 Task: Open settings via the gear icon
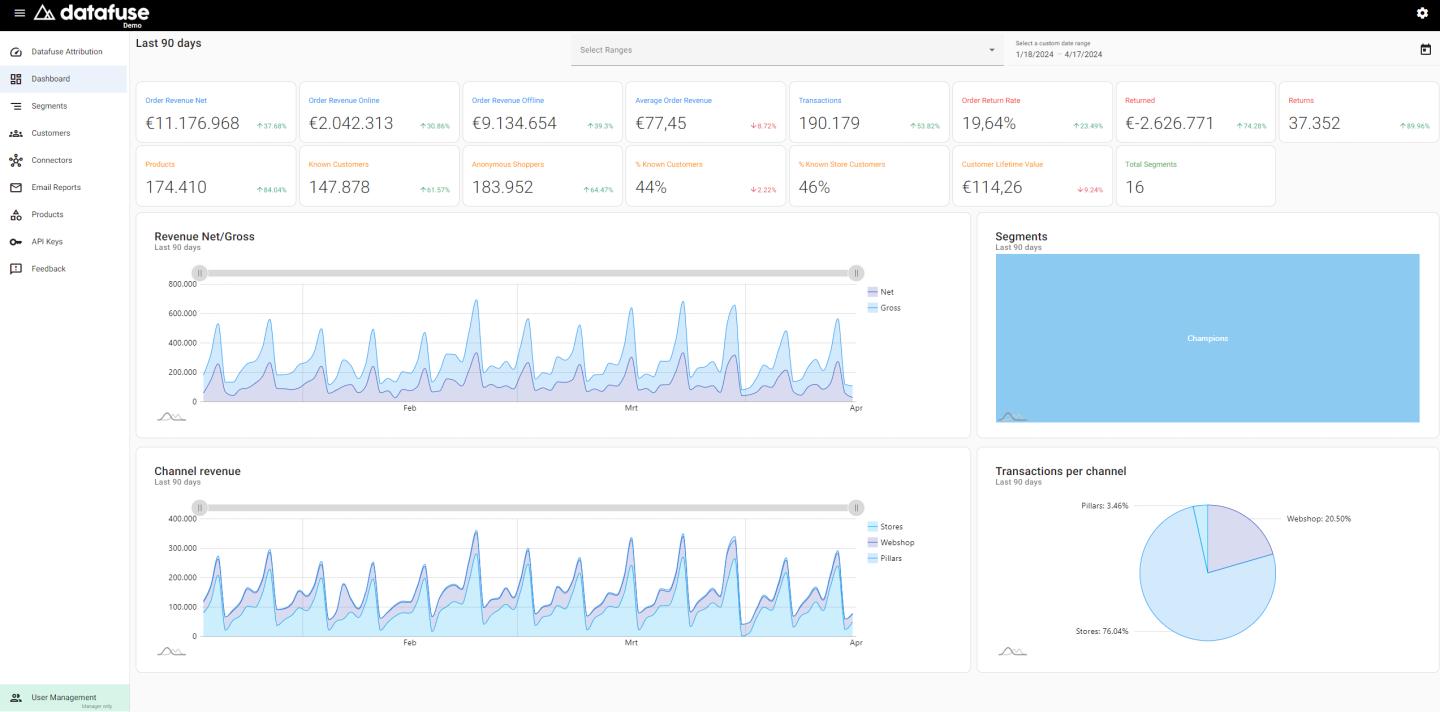point(1422,13)
